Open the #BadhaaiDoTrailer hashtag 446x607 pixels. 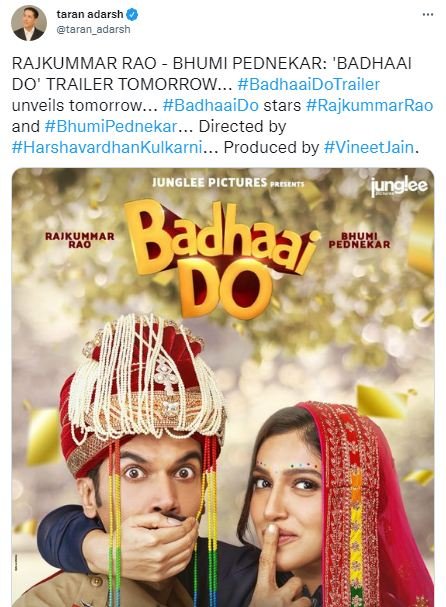[309, 84]
